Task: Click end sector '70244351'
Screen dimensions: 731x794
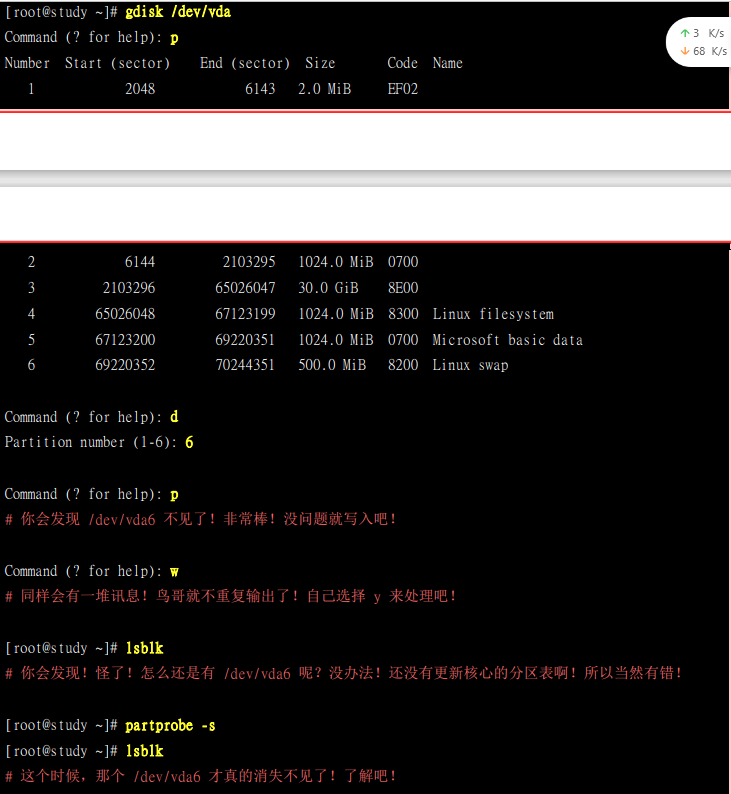Action: 245,365
